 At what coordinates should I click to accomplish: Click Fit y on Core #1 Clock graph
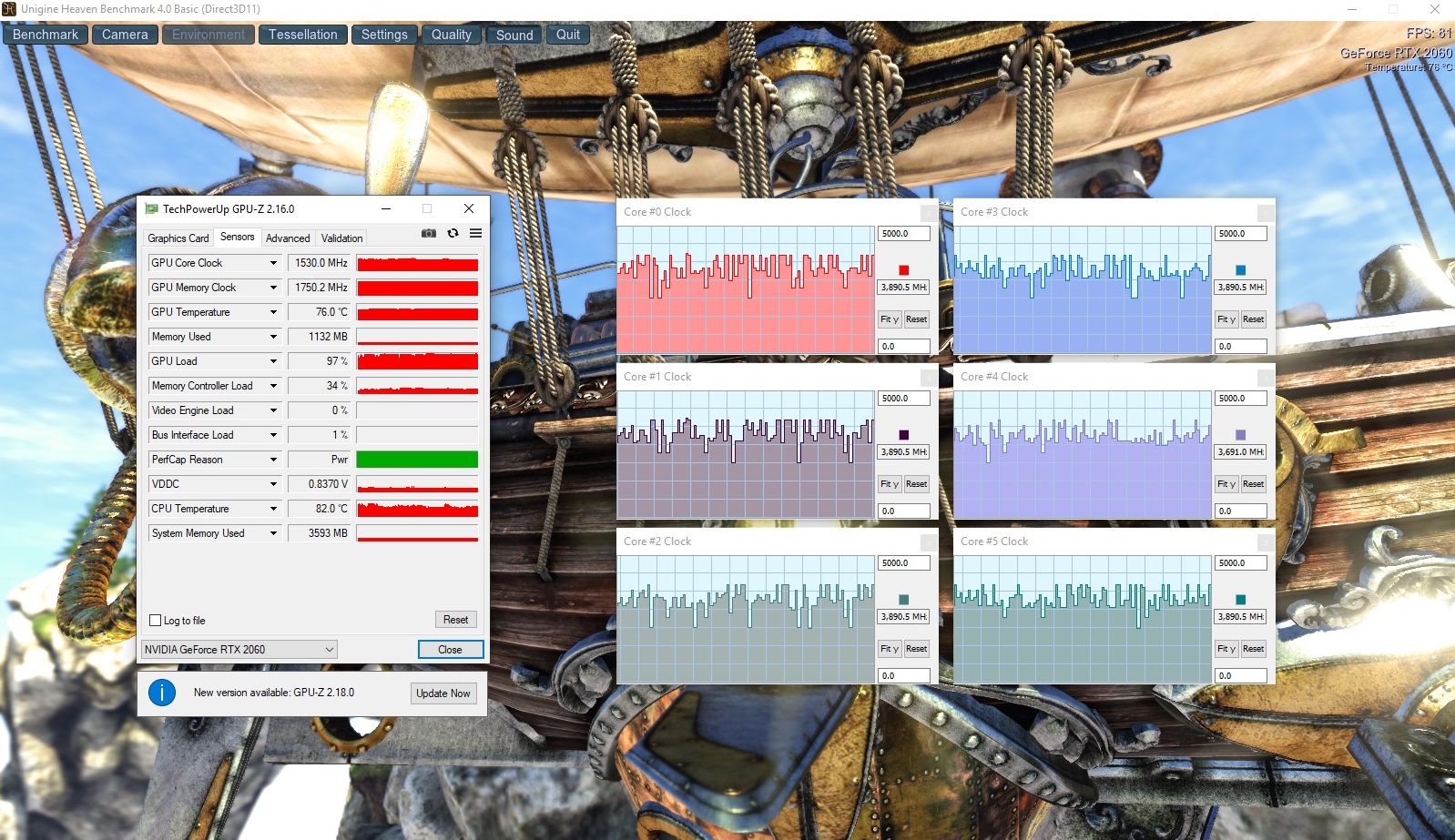890,484
